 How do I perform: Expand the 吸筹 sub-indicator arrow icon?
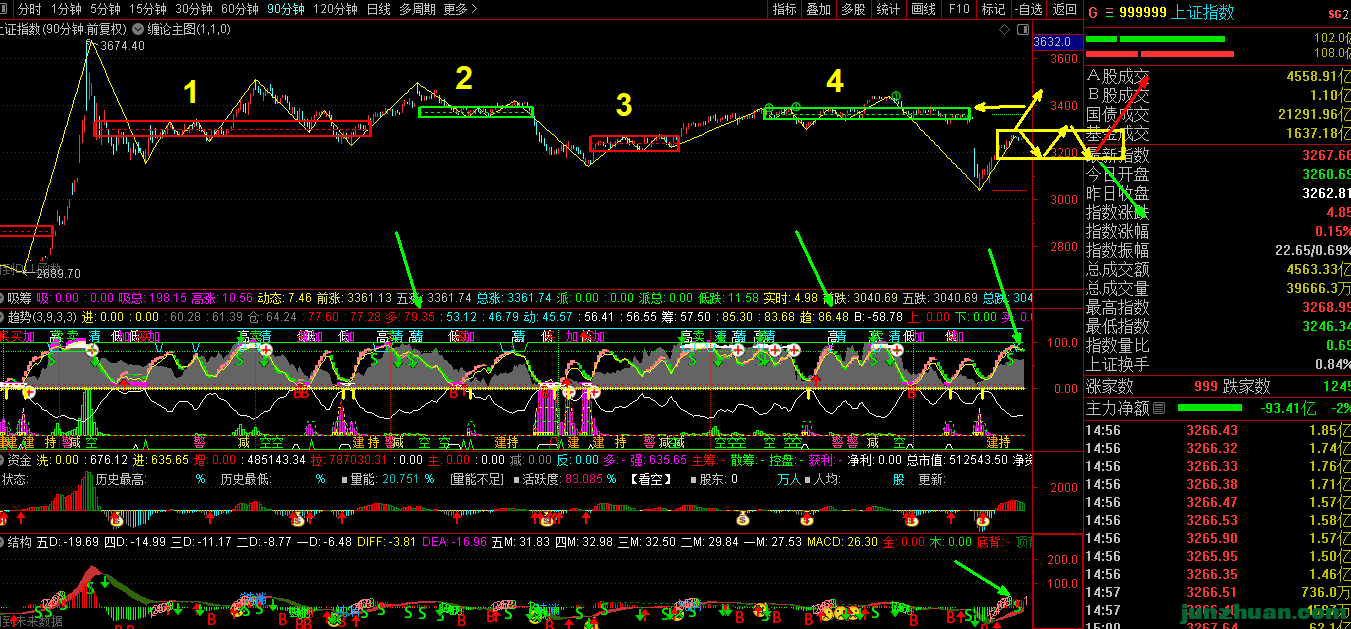[3, 297]
